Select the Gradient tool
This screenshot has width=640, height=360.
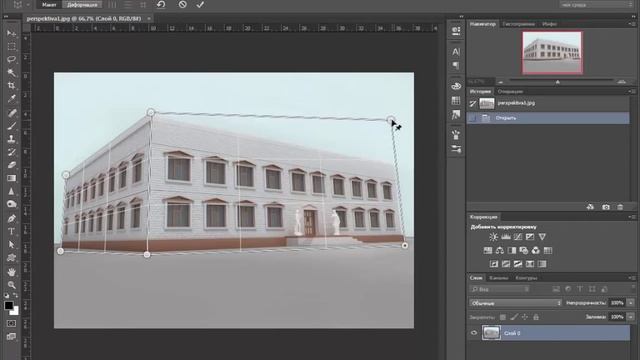(11, 178)
